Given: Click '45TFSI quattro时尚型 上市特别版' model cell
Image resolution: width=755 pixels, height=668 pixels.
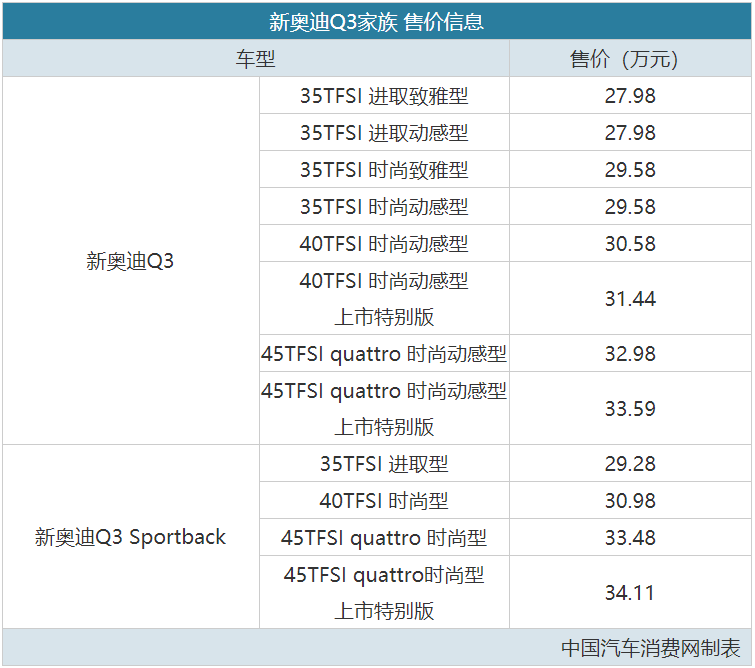Looking at the screenshot, I should coord(384,592).
